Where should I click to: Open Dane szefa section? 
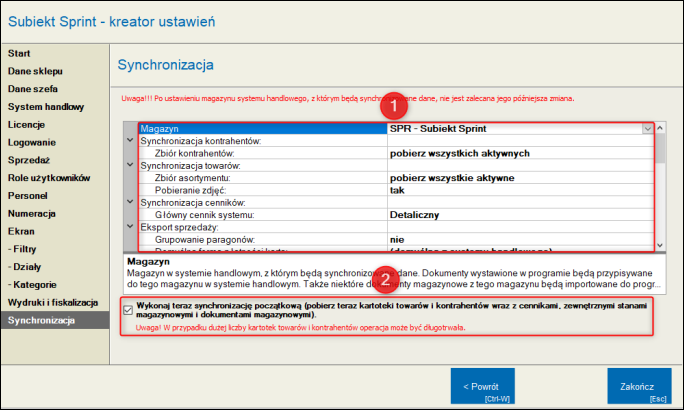(33, 89)
